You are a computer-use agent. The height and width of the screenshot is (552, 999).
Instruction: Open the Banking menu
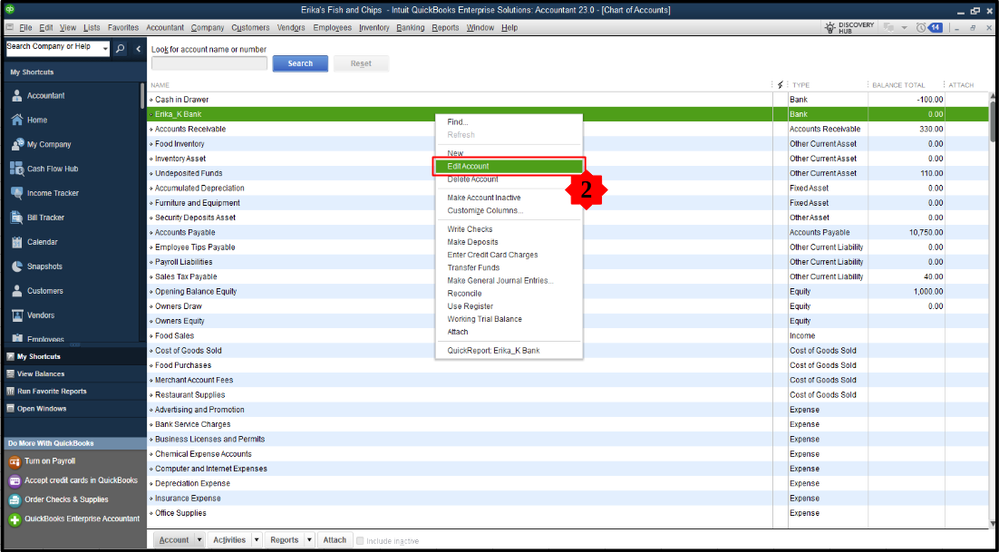[x=410, y=27]
